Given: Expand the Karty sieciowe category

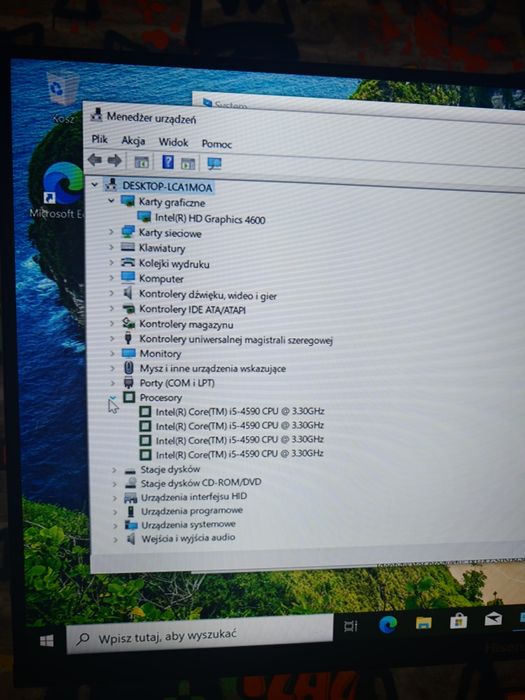Looking at the screenshot, I should (x=111, y=232).
